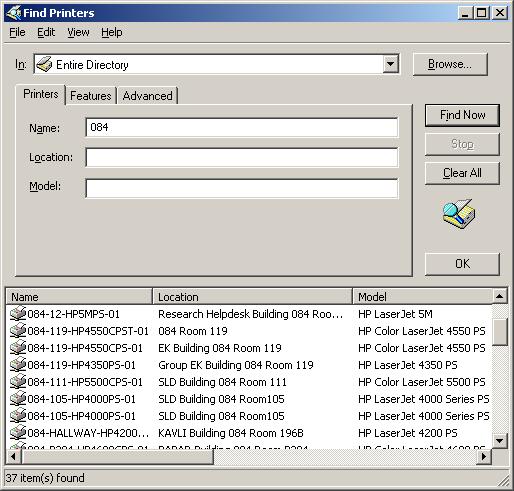Screen dimensions: 514x491
Task: Switch to the Advanced tab
Action: tap(147, 96)
